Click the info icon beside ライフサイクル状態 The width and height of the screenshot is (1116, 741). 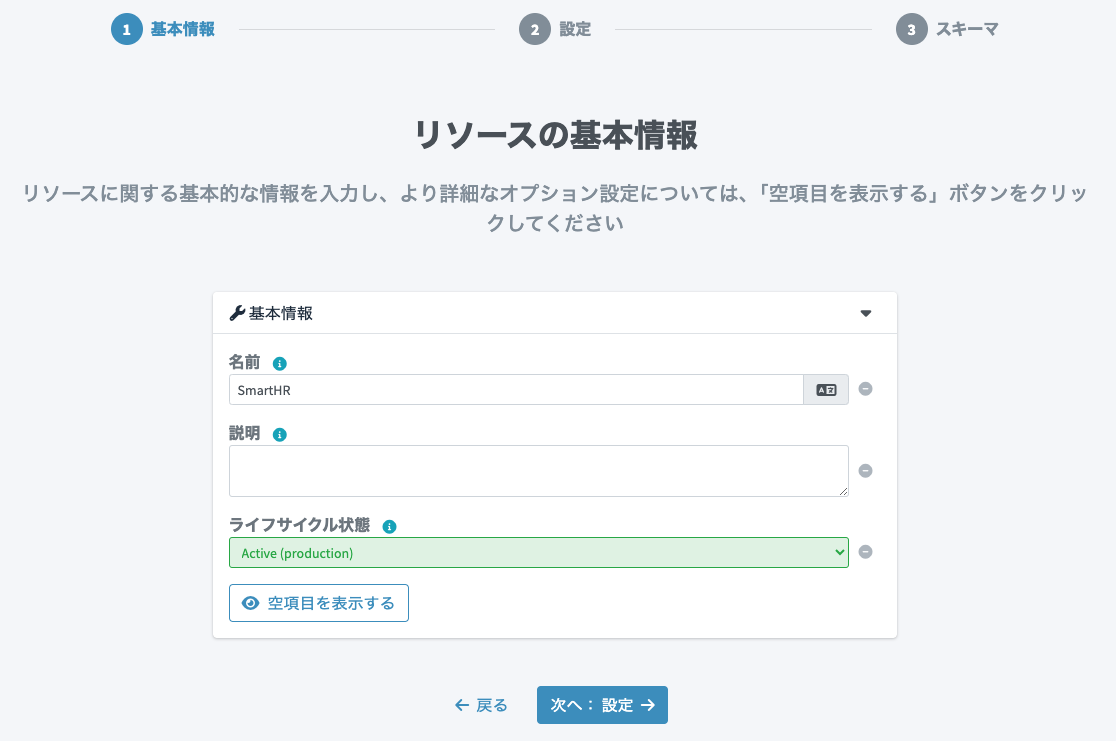[x=389, y=527]
